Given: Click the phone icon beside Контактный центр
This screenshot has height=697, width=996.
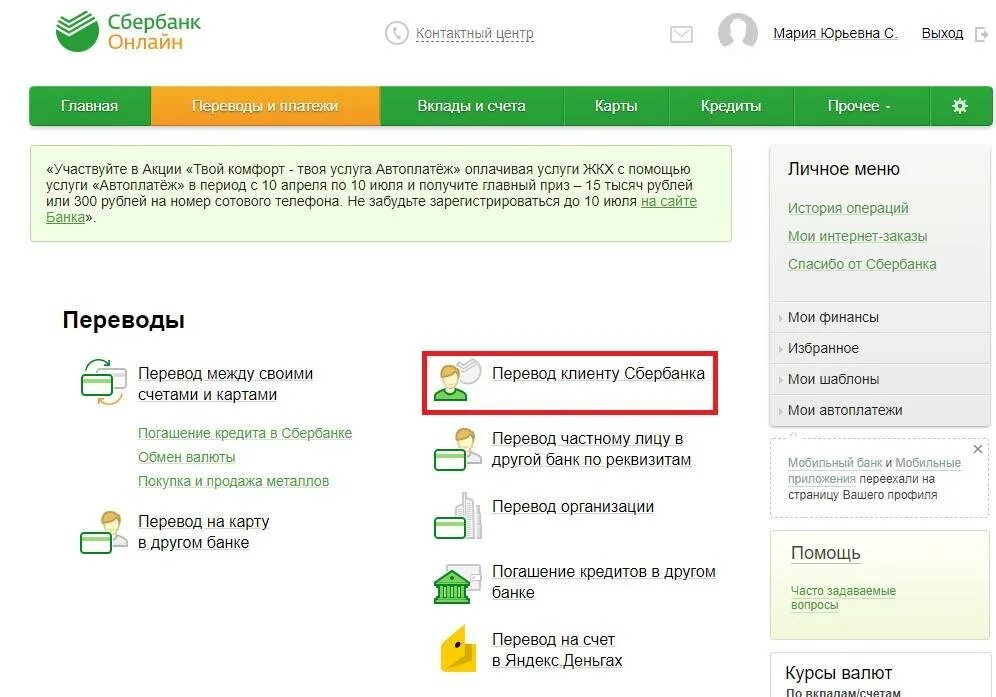Looking at the screenshot, I should tap(396, 33).
